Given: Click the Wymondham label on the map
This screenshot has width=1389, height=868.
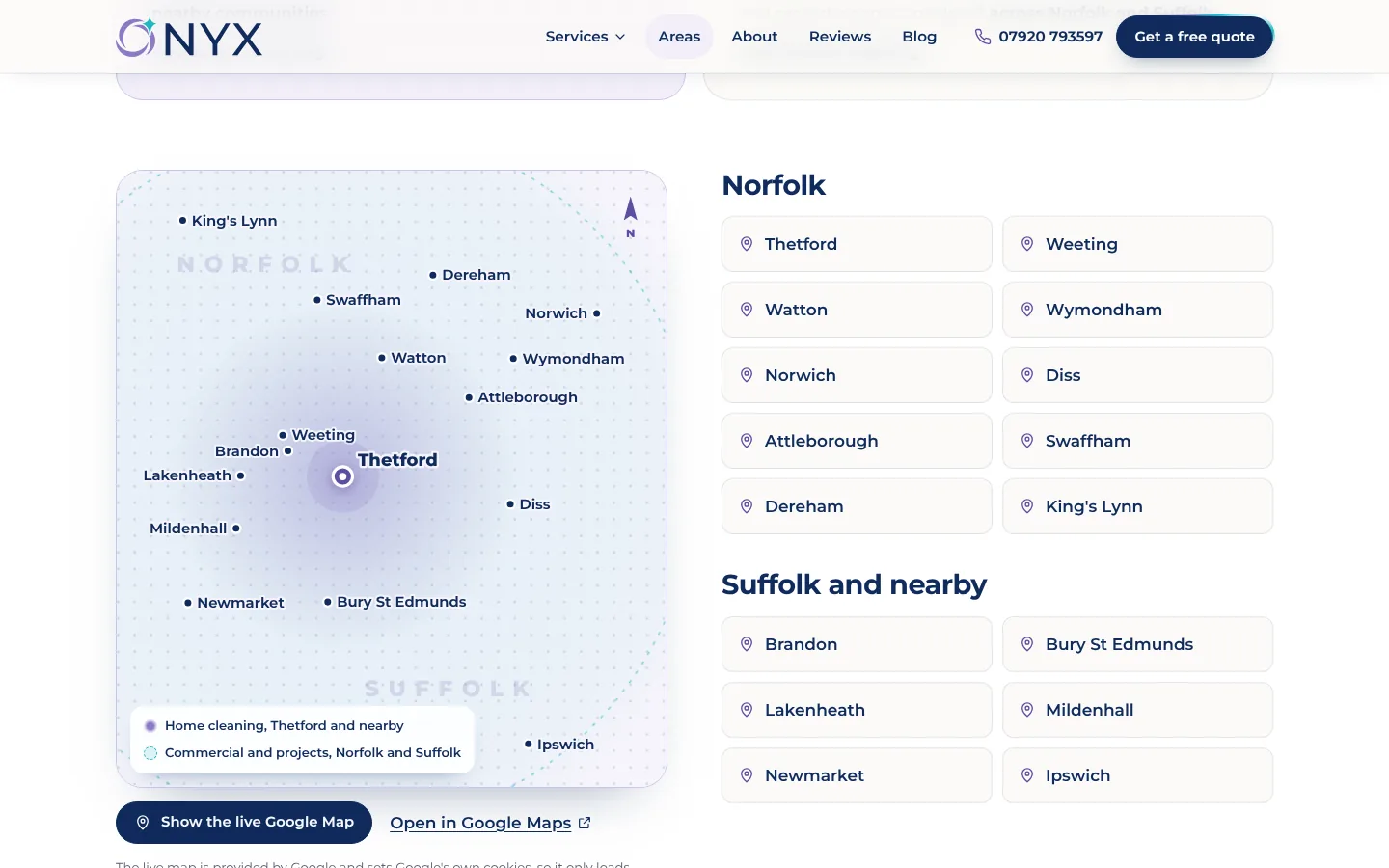Looking at the screenshot, I should [573, 359].
